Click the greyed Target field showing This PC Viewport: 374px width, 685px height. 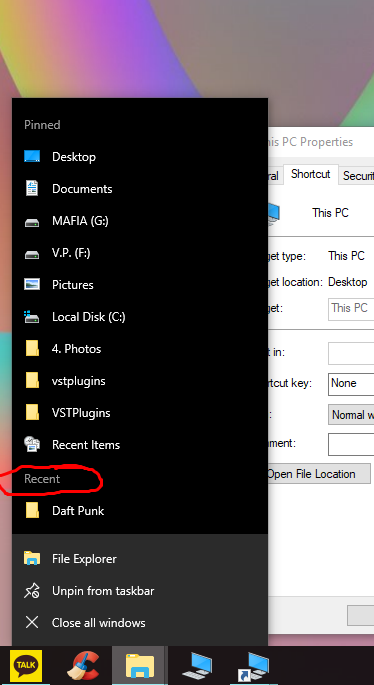pyautogui.click(x=351, y=308)
